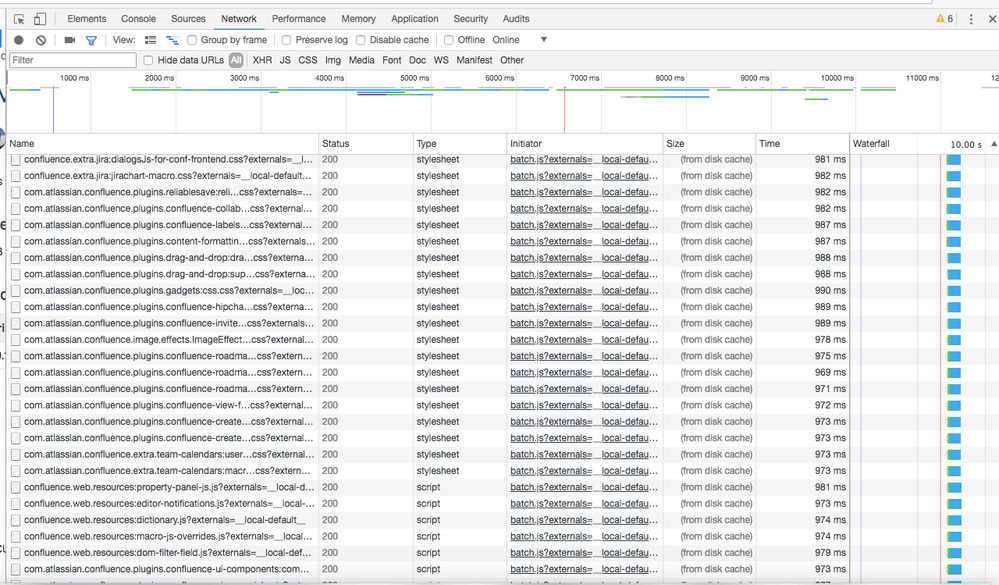The height and width of the screenshot is (585, 999).
Task: Click the Filter text input field
Action: tap(73, 60)
